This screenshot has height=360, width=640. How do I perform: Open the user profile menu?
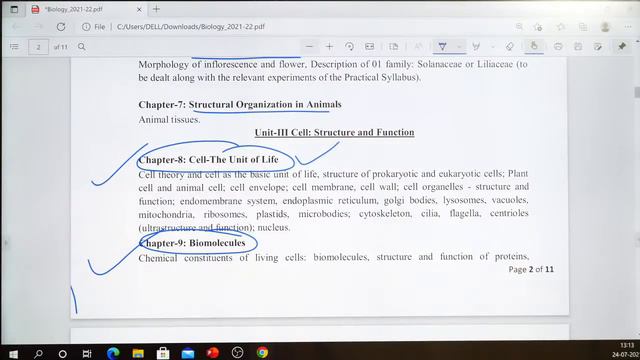tap(605, 27)
